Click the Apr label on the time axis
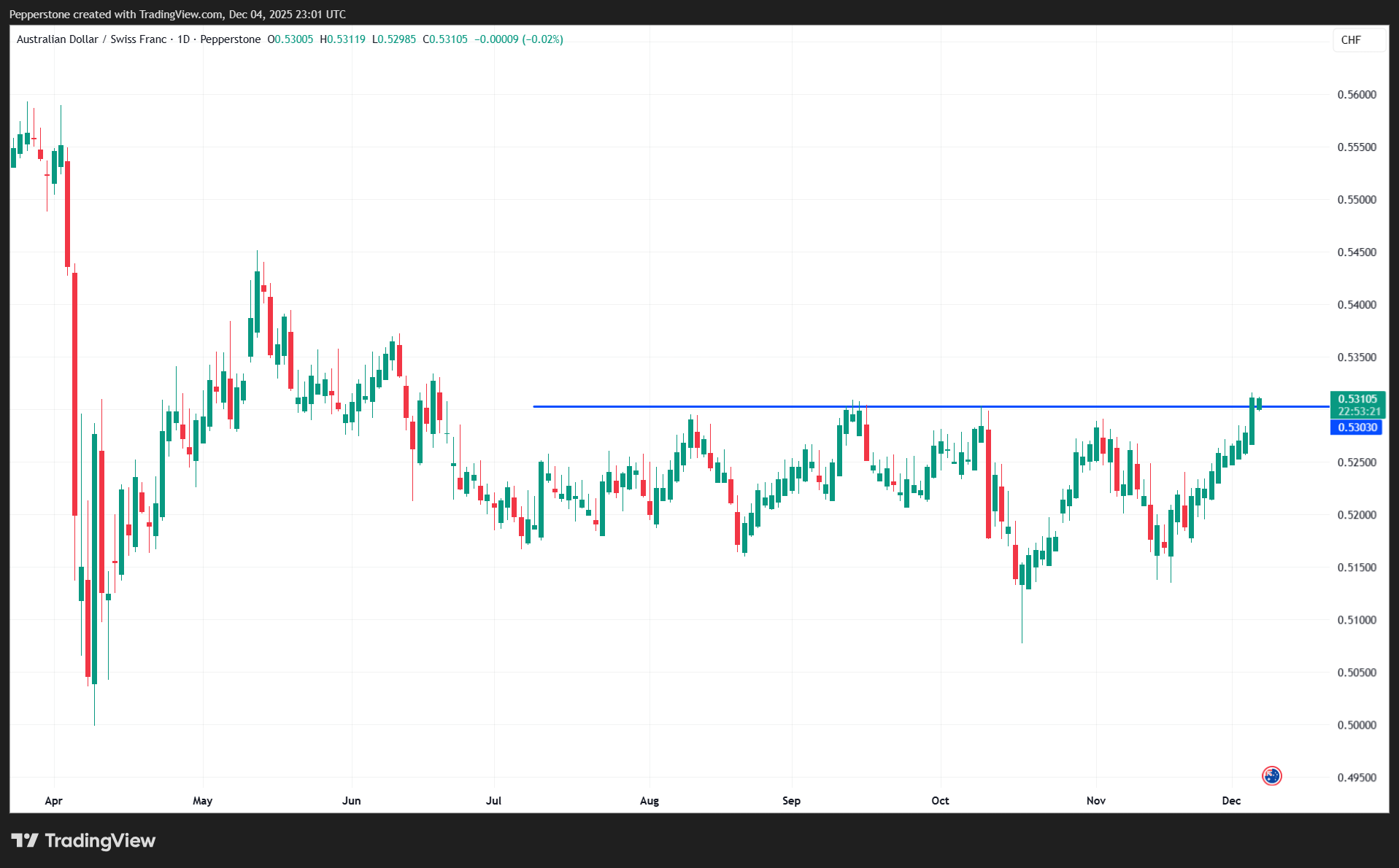The width and height of the screenshot is (1399, 868). (53, 801)
